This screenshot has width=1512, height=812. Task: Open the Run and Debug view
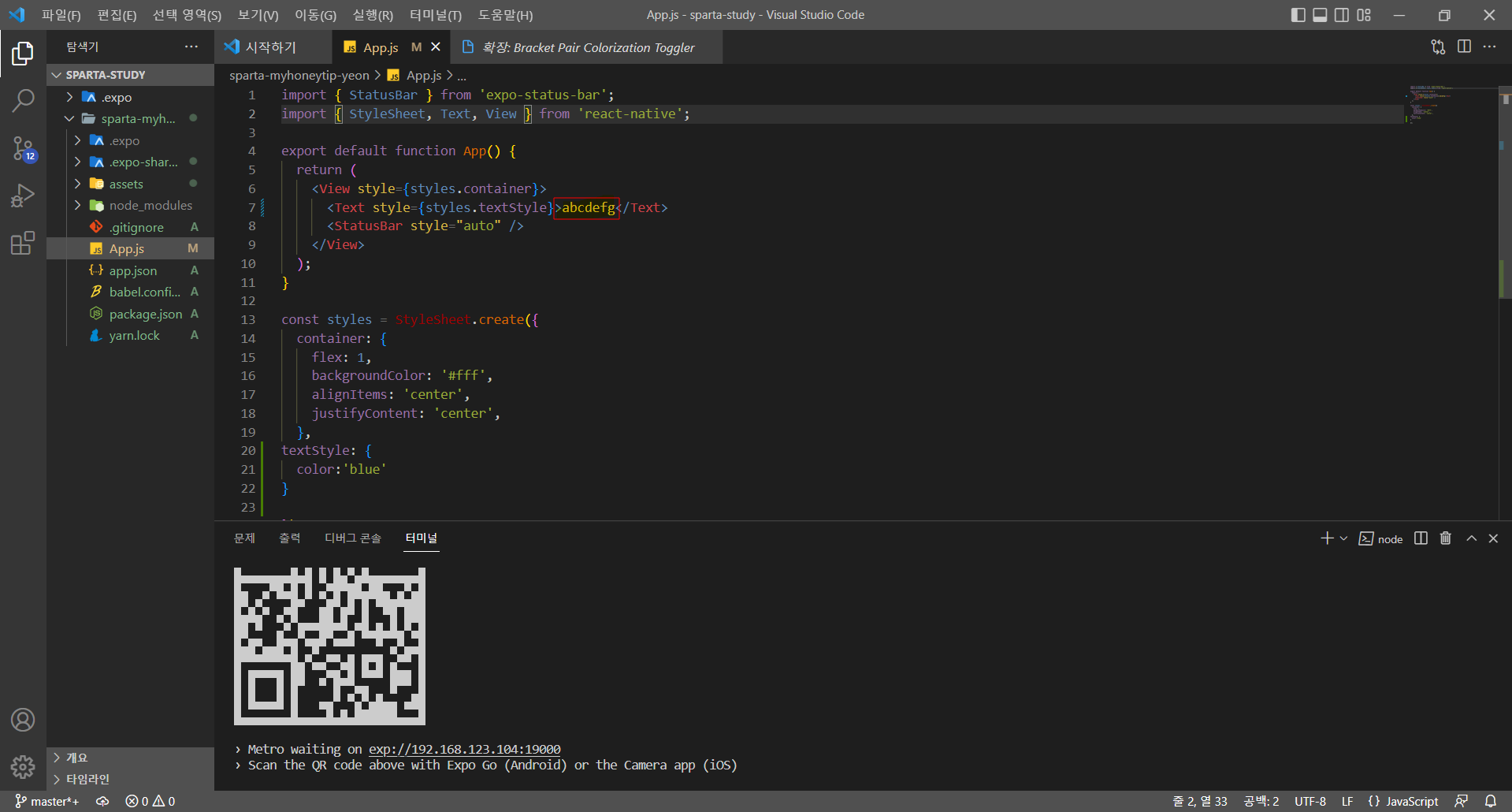[23, 196]
